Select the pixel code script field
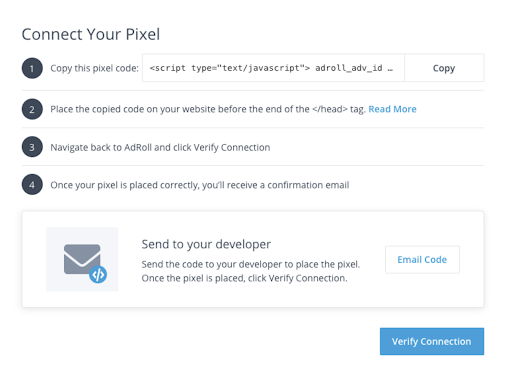Image resolution: width=512 pixels, height=372 pixels. (273, 68)
